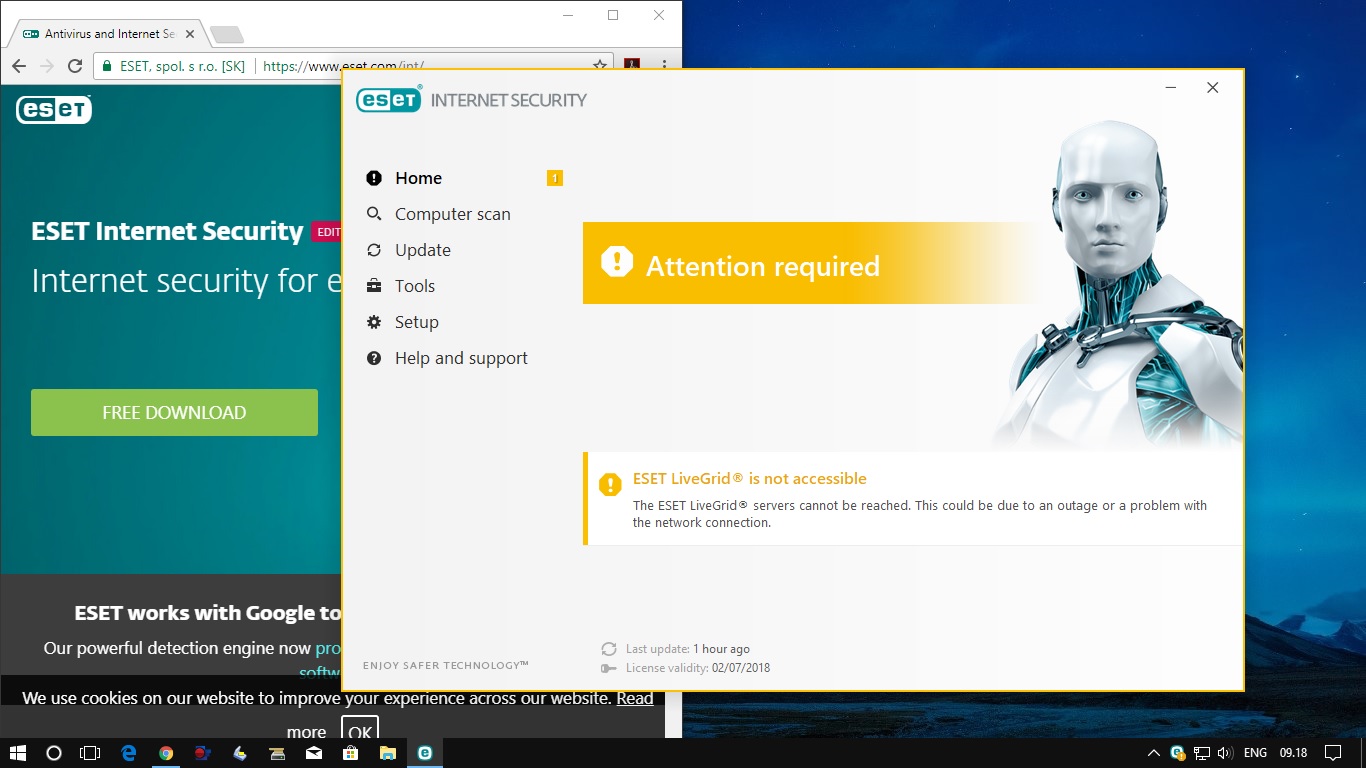Open the Mail app from taskbar
This screenshot has height=768, width=1366.
click(x=314, y=753)
